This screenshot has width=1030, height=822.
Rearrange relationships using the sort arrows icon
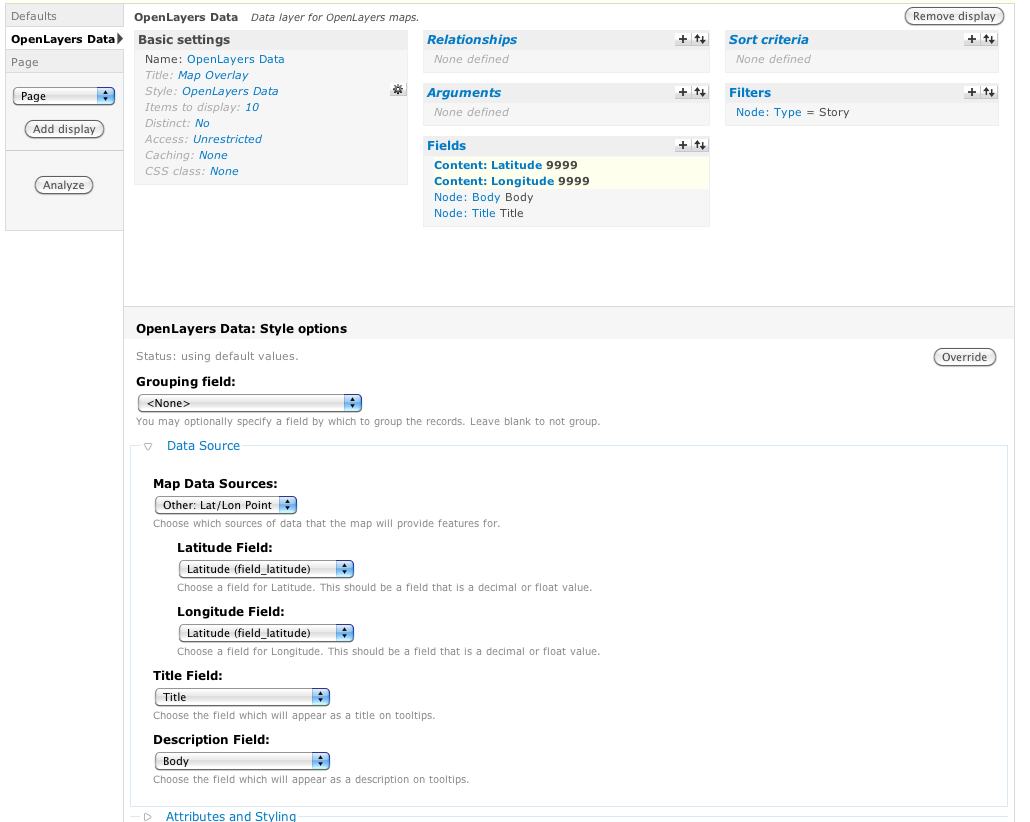tap(700, 39)
